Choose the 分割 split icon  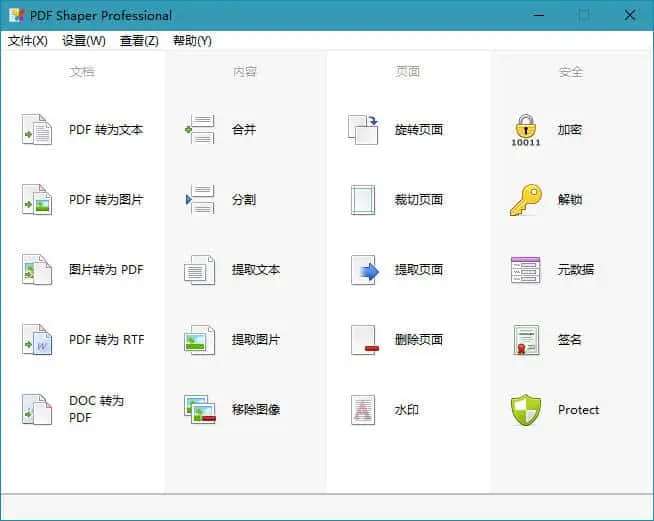coord(200,200)
